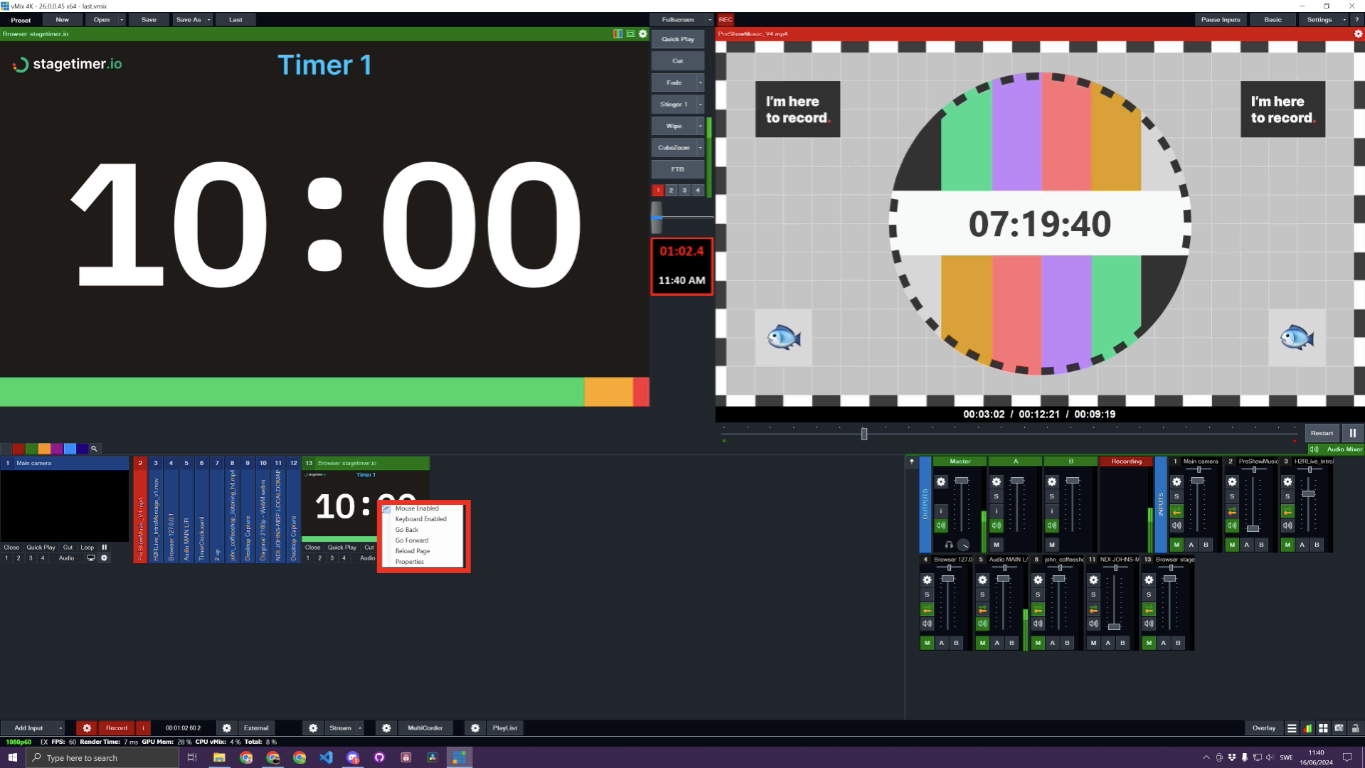
Task: Open Main camera input settings gear
Action: 103,558
